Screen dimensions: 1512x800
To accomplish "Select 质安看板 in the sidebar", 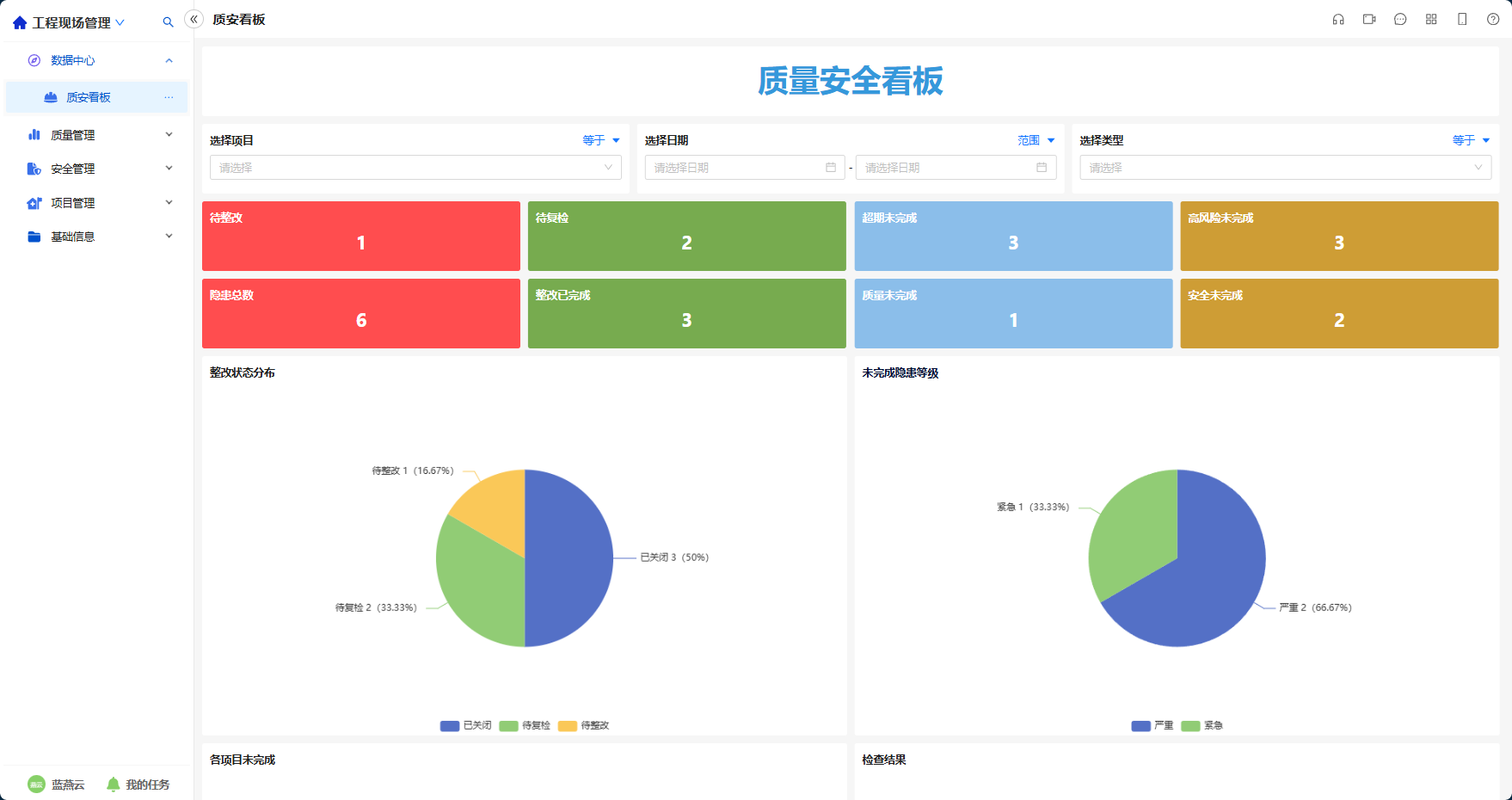I will [x=97, y=97].
